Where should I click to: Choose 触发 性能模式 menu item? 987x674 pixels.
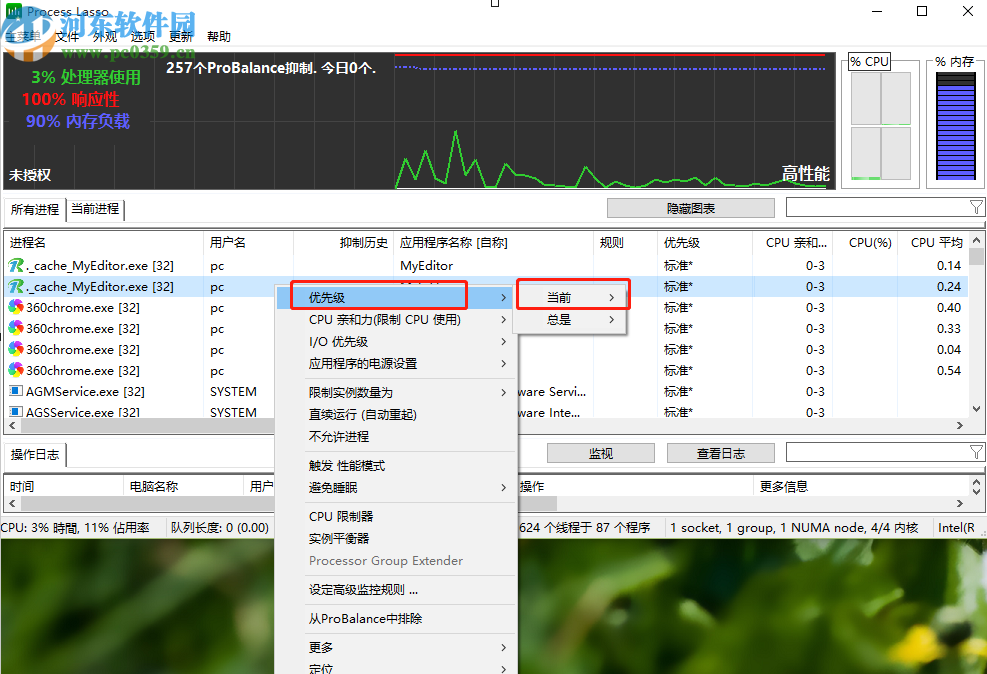coord(397,465)
